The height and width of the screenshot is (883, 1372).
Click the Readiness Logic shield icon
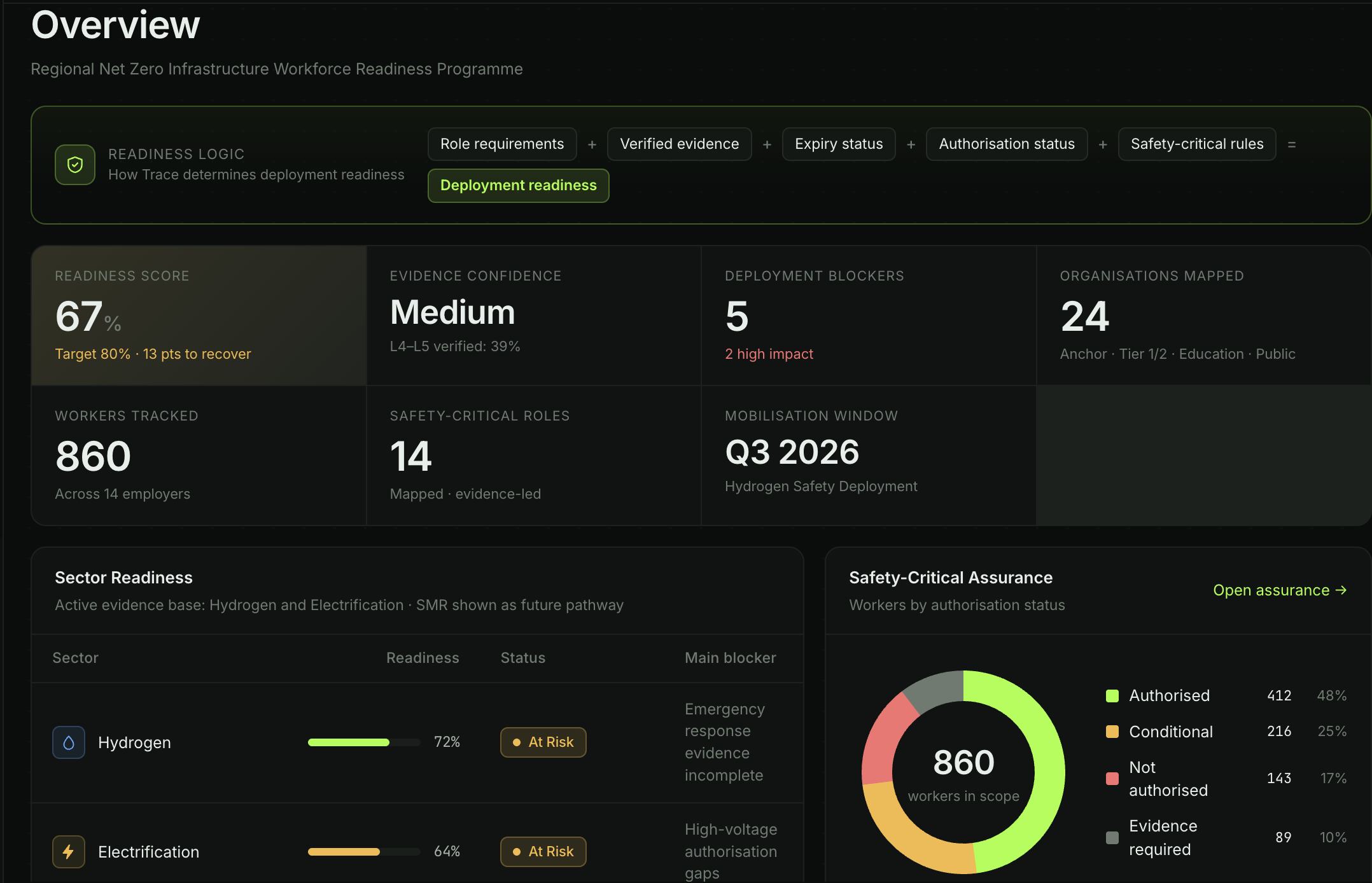(x=75, y=165)
